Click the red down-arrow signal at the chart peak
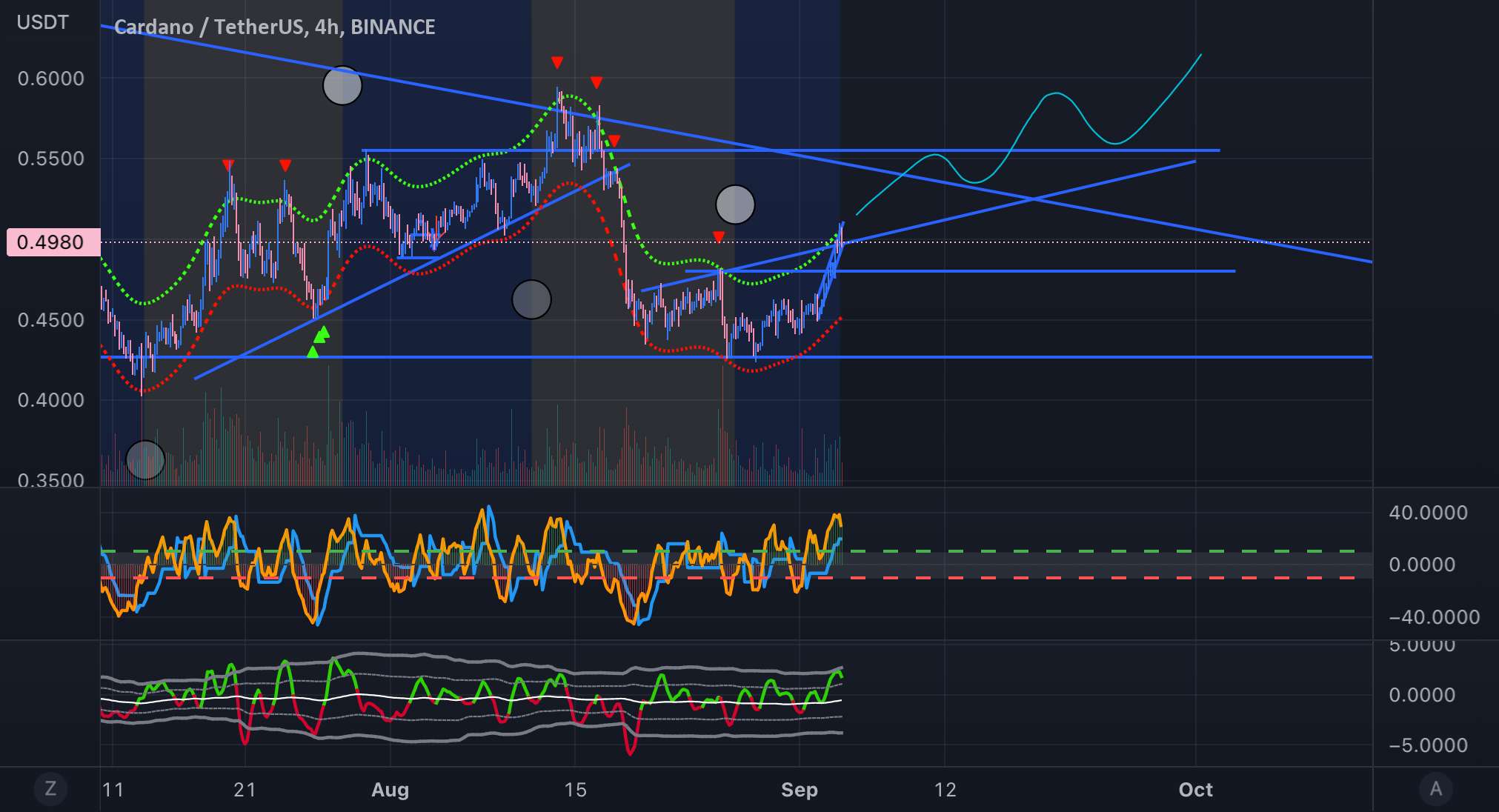This screenshot has height=812, width=1499. pyautogui.click(x=556, y=63)
